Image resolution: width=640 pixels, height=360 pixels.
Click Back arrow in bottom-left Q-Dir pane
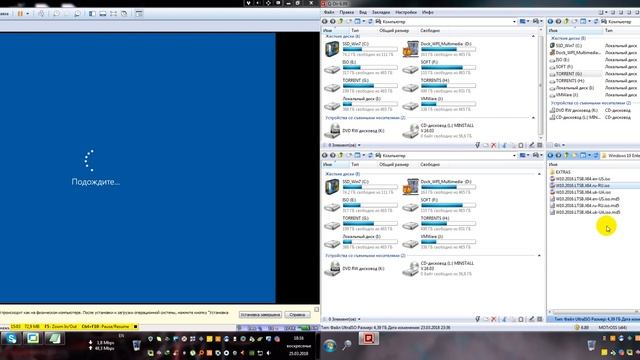325,156
